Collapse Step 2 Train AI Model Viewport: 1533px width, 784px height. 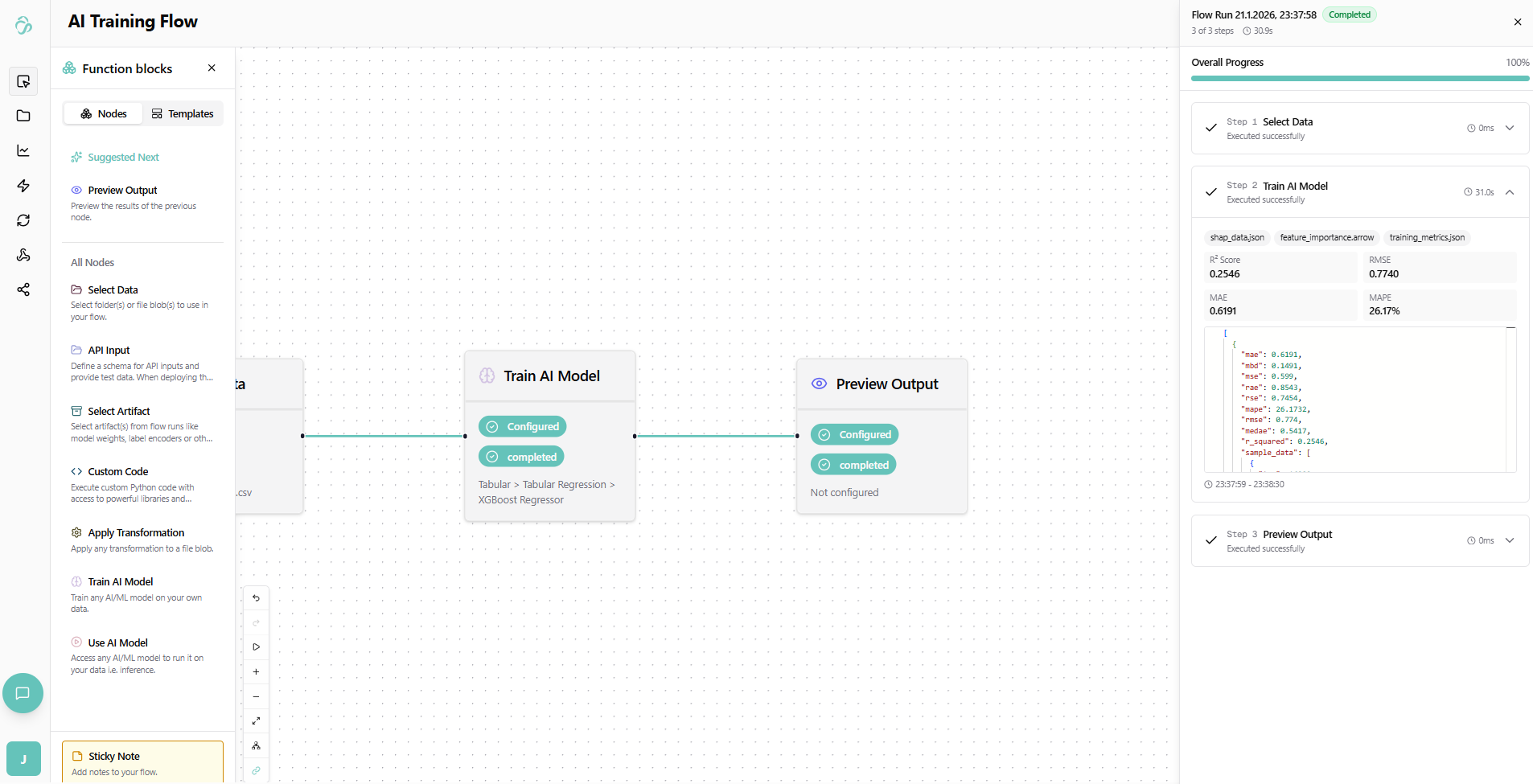point(1510,192)
